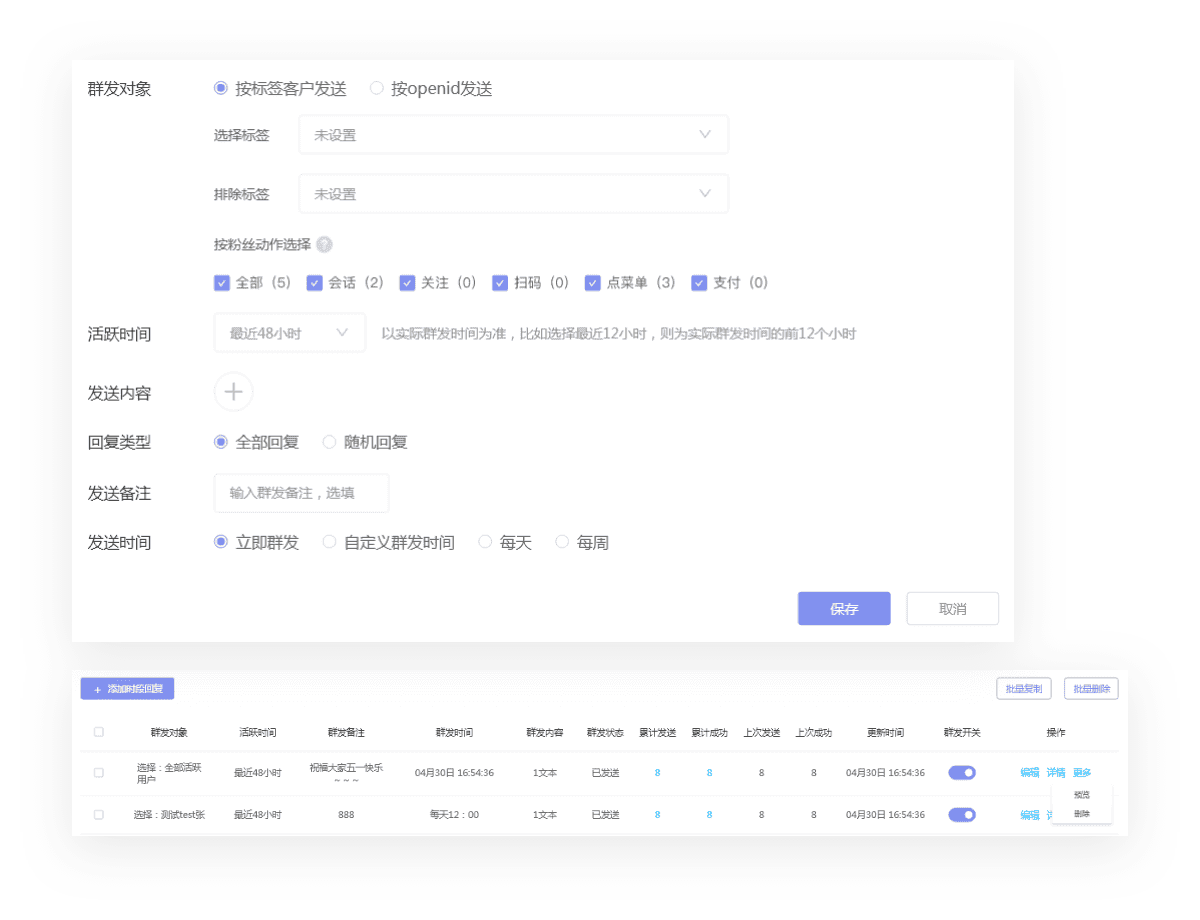Viewport: 1200px width, 920px height.
Task: Click the 发送备注 input field
Action: pos(301,493)
